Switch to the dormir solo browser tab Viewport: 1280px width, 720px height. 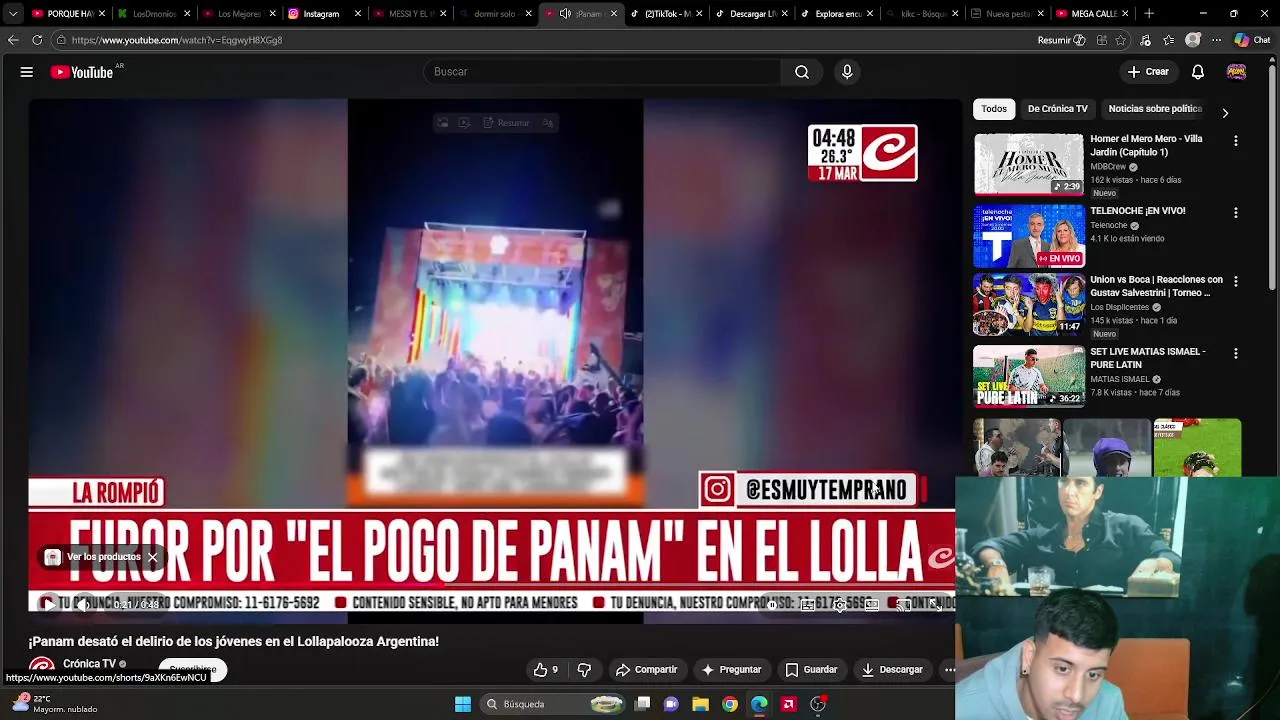(494, 14)
